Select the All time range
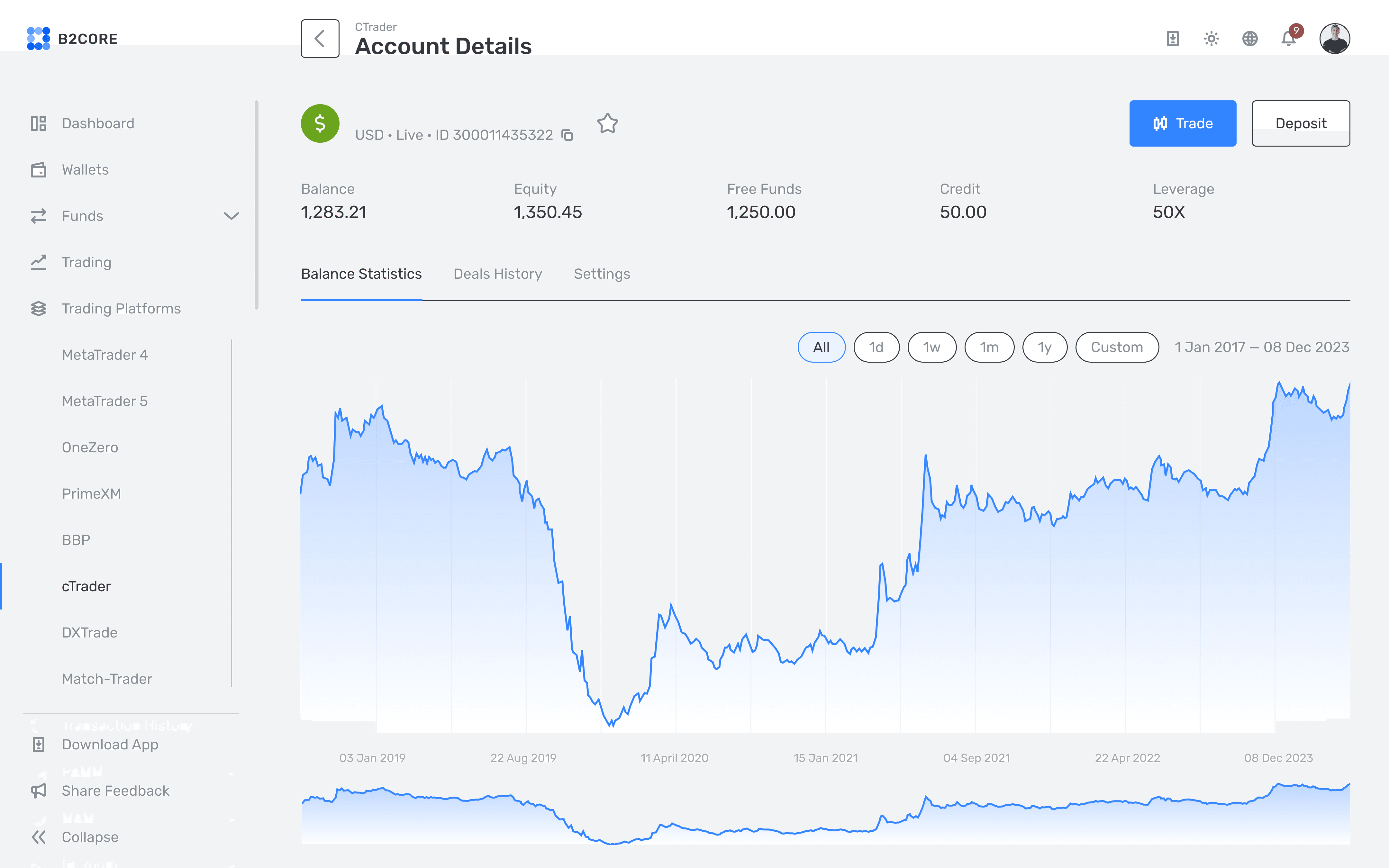 822,347
